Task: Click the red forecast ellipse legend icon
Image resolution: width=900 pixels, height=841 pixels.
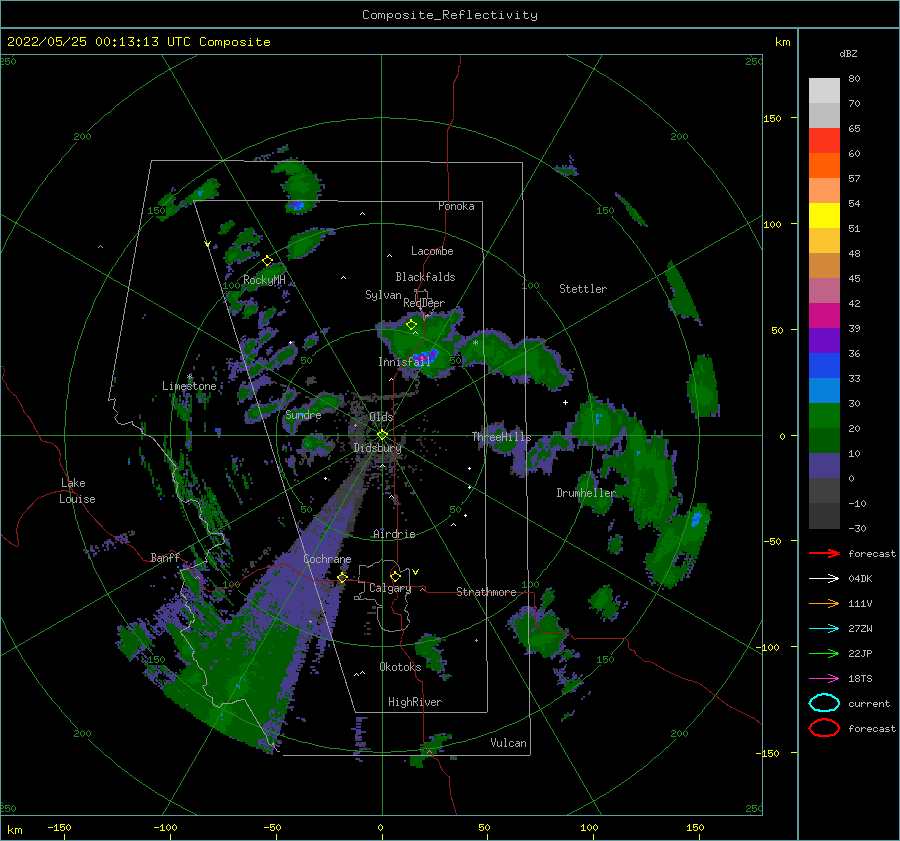Action: click(x=824, y=728)
